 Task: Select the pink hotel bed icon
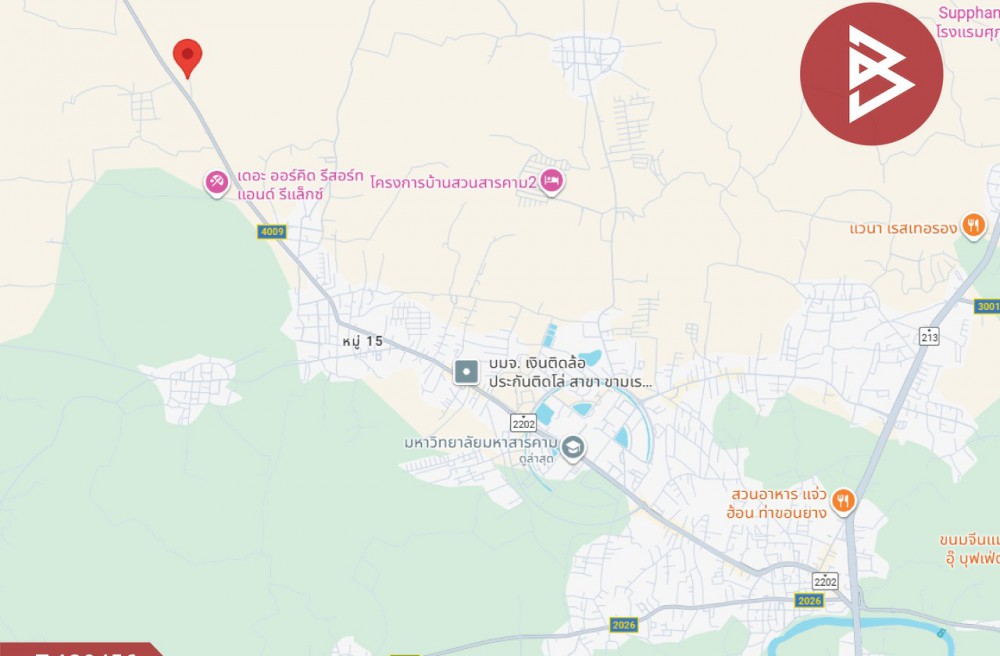pos(552,182)
